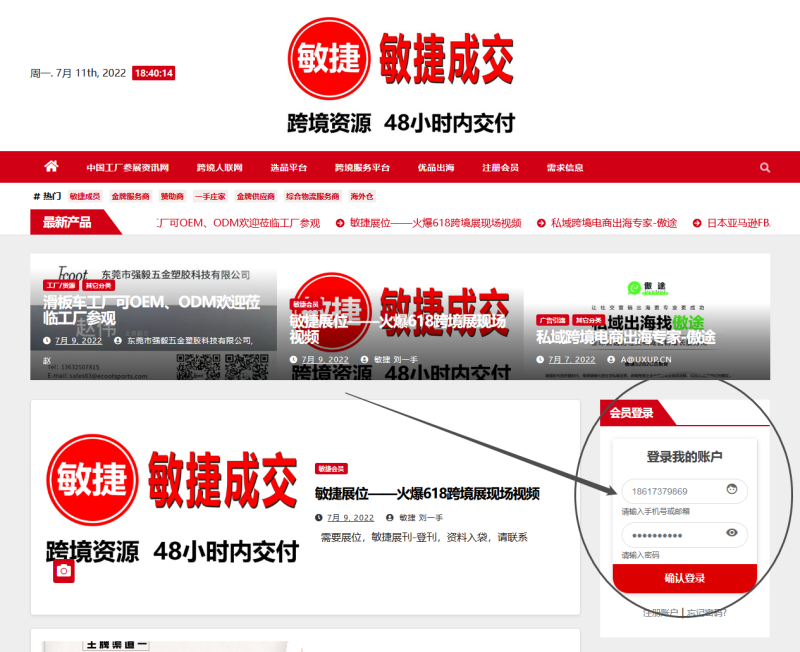Image resolution: width=800 pixels, height=652 pixels.
Task: Click the clock icon beside 7月 7, 2022
Action: click(x=540, y=359)
